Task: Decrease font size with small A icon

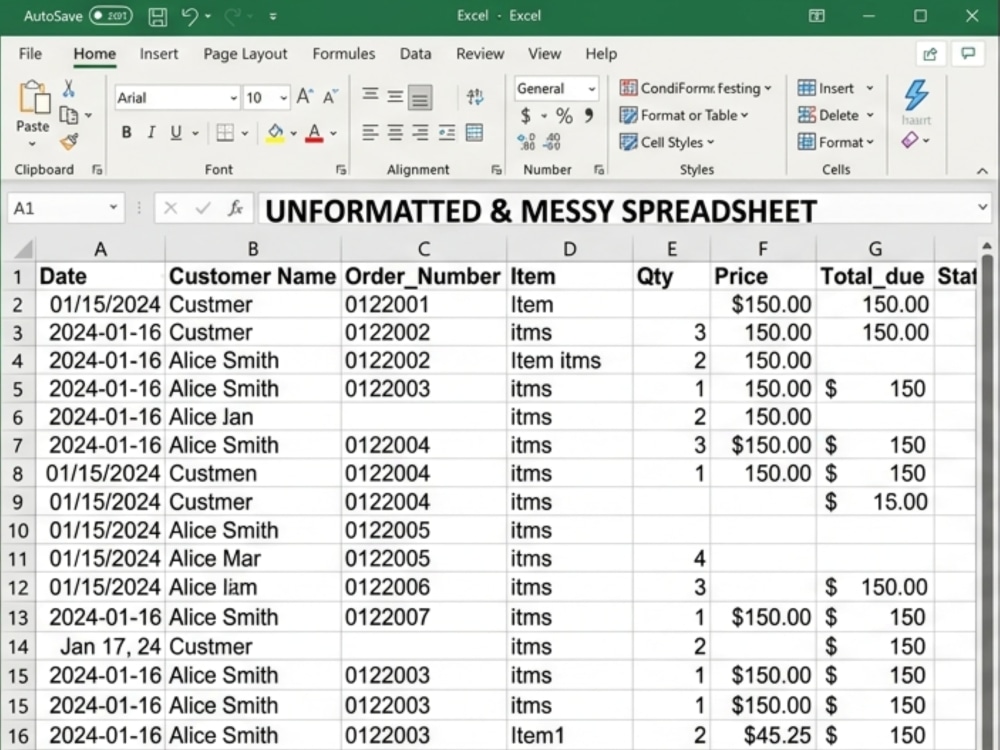Action: [x=330, y=98]
